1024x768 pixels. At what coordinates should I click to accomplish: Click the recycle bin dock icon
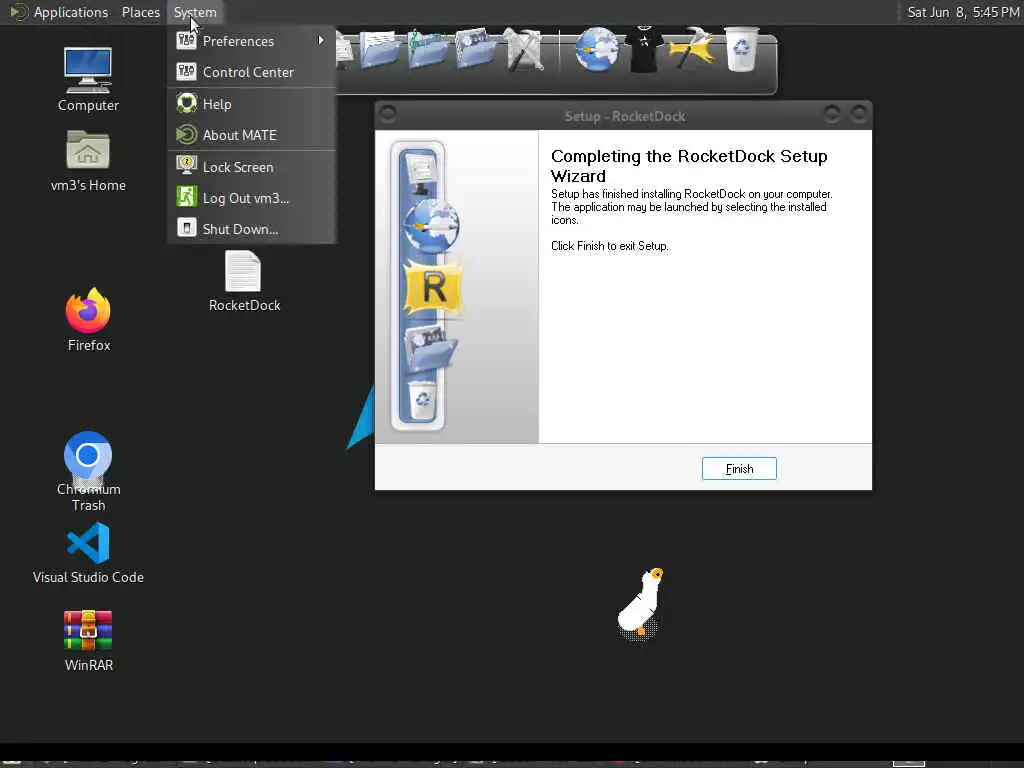pyautogui.click(x=741, y=49)
